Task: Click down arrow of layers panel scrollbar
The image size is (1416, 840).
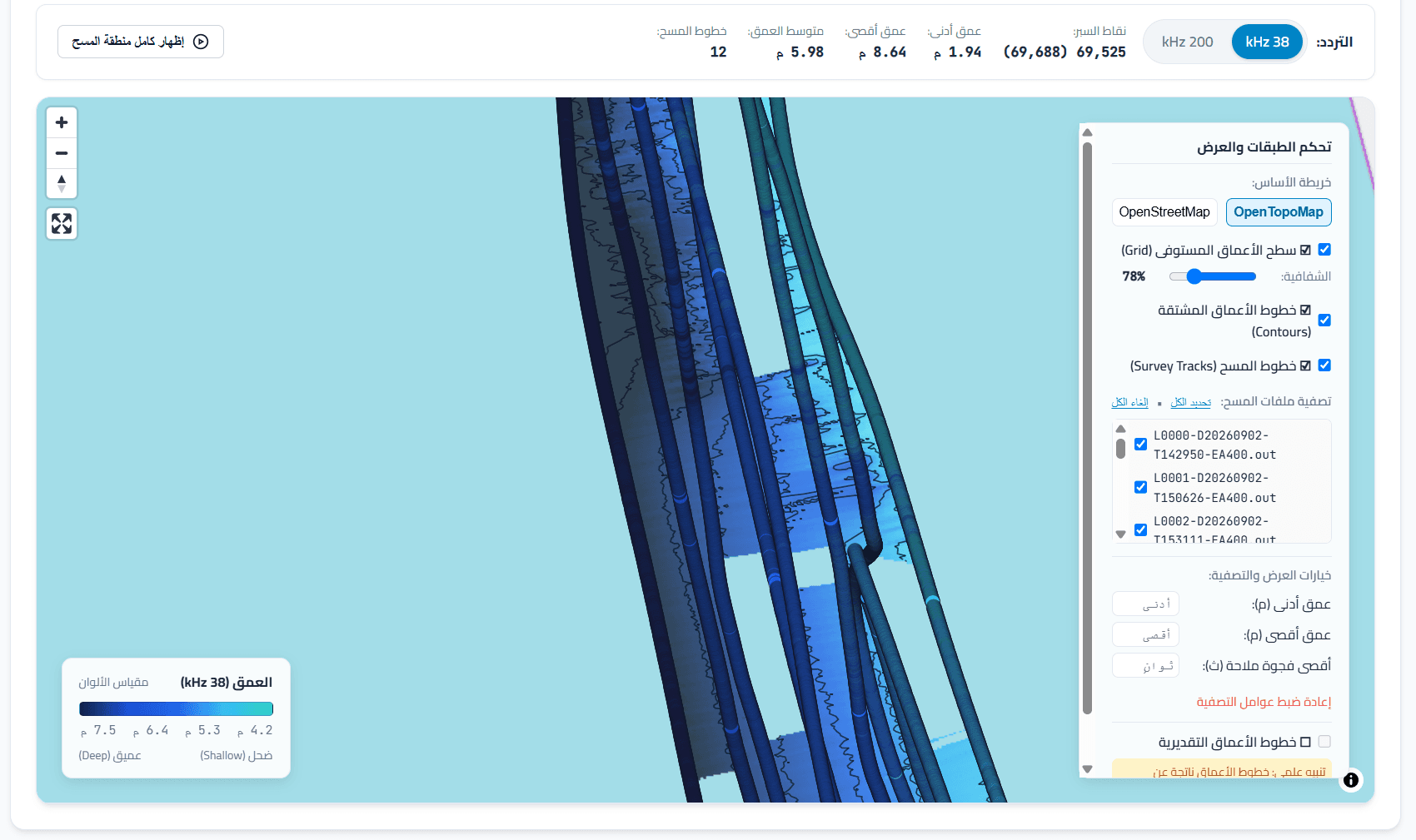Action: click(x=1087, y=769)
